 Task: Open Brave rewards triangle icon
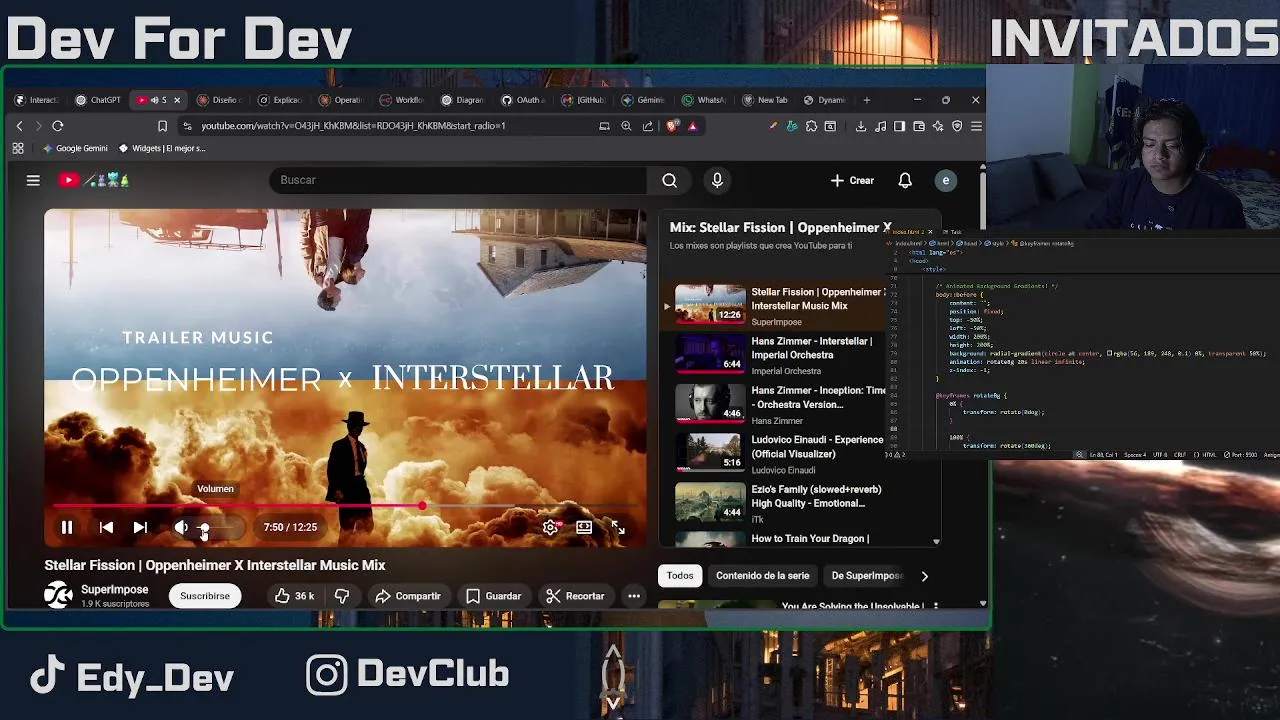pos(692,126)
